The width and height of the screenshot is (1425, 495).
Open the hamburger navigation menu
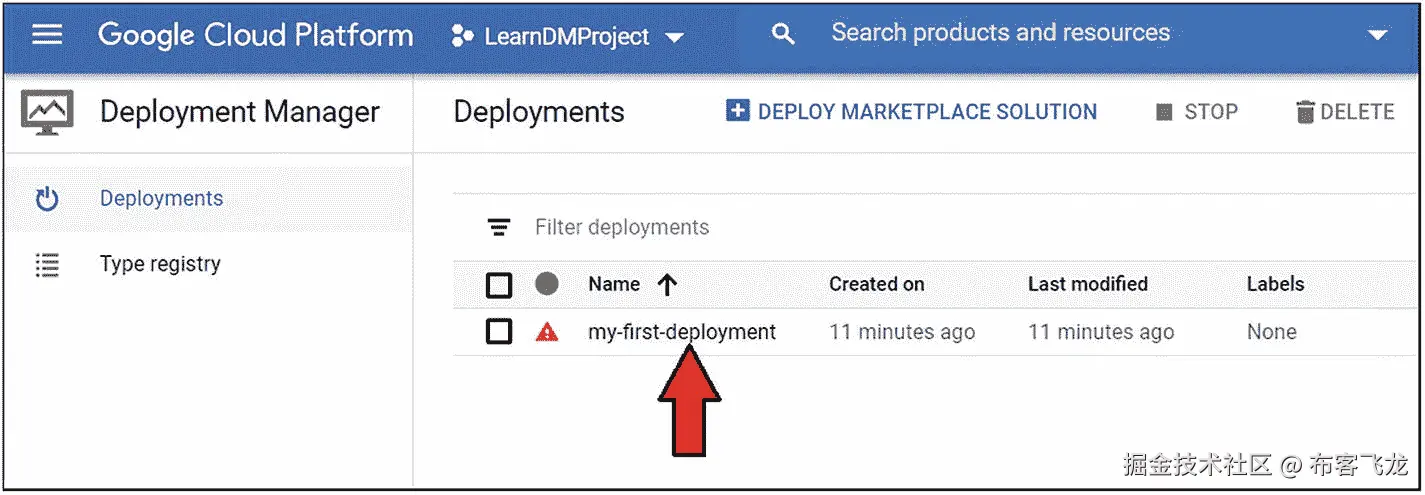click(47, 35)
